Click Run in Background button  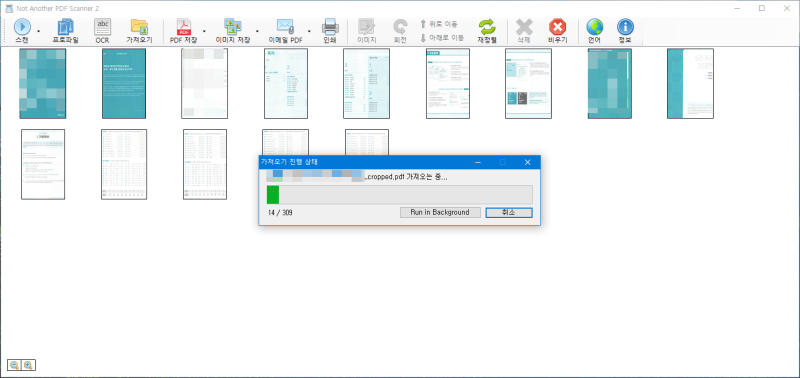tap(440, 212)
